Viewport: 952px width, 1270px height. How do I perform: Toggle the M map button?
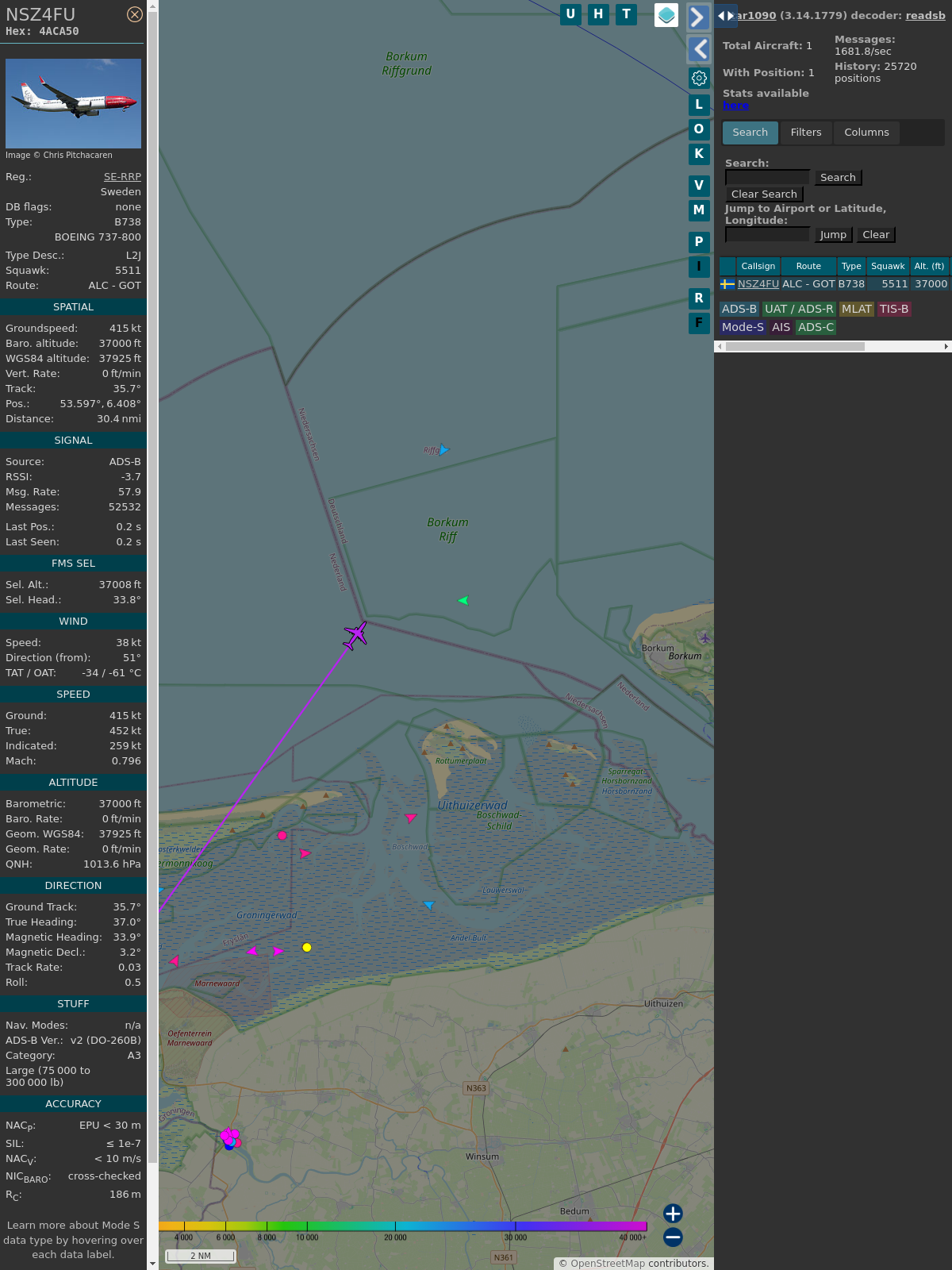[x=699, y=210]
